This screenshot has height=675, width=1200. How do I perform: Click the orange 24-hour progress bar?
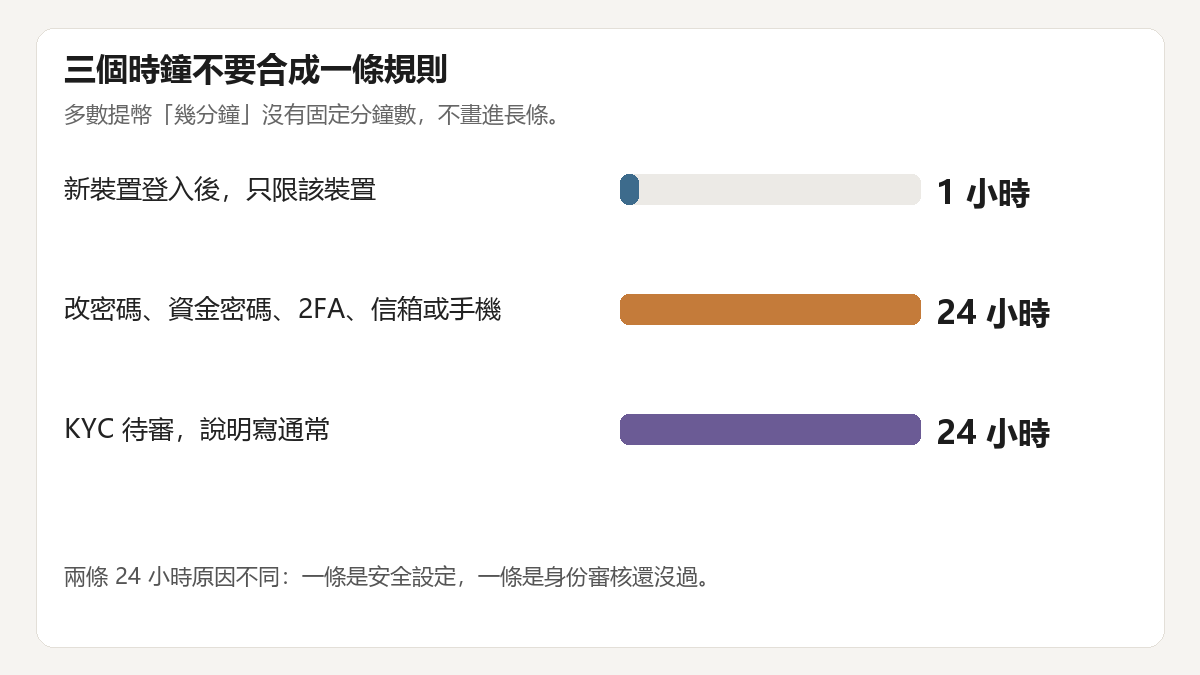click(x=770, y=310)
